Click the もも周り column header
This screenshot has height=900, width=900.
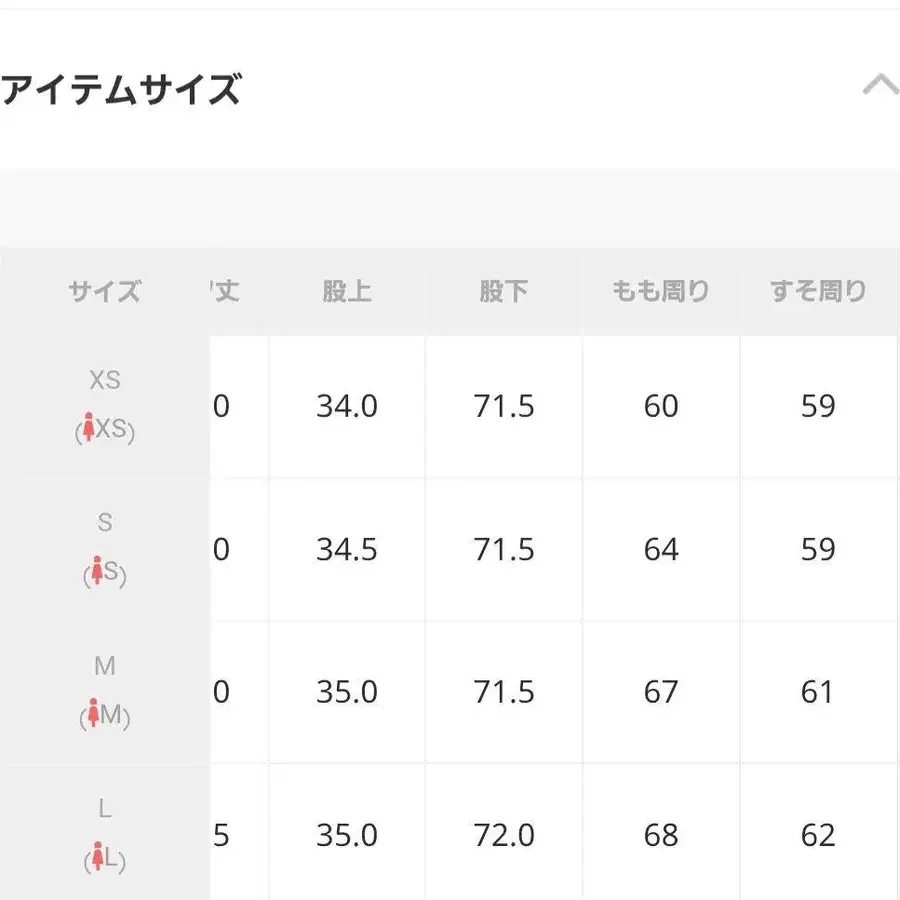click(x=661, y=291)
